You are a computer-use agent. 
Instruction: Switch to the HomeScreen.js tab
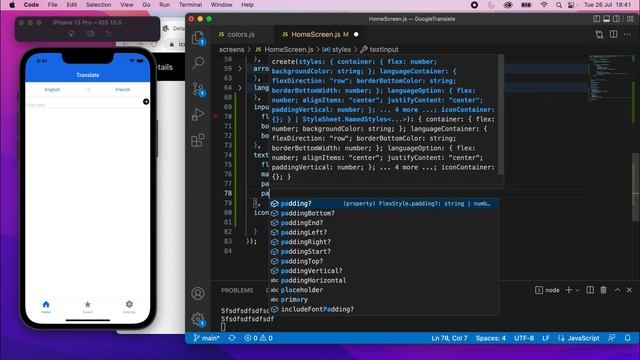(316, 35)
